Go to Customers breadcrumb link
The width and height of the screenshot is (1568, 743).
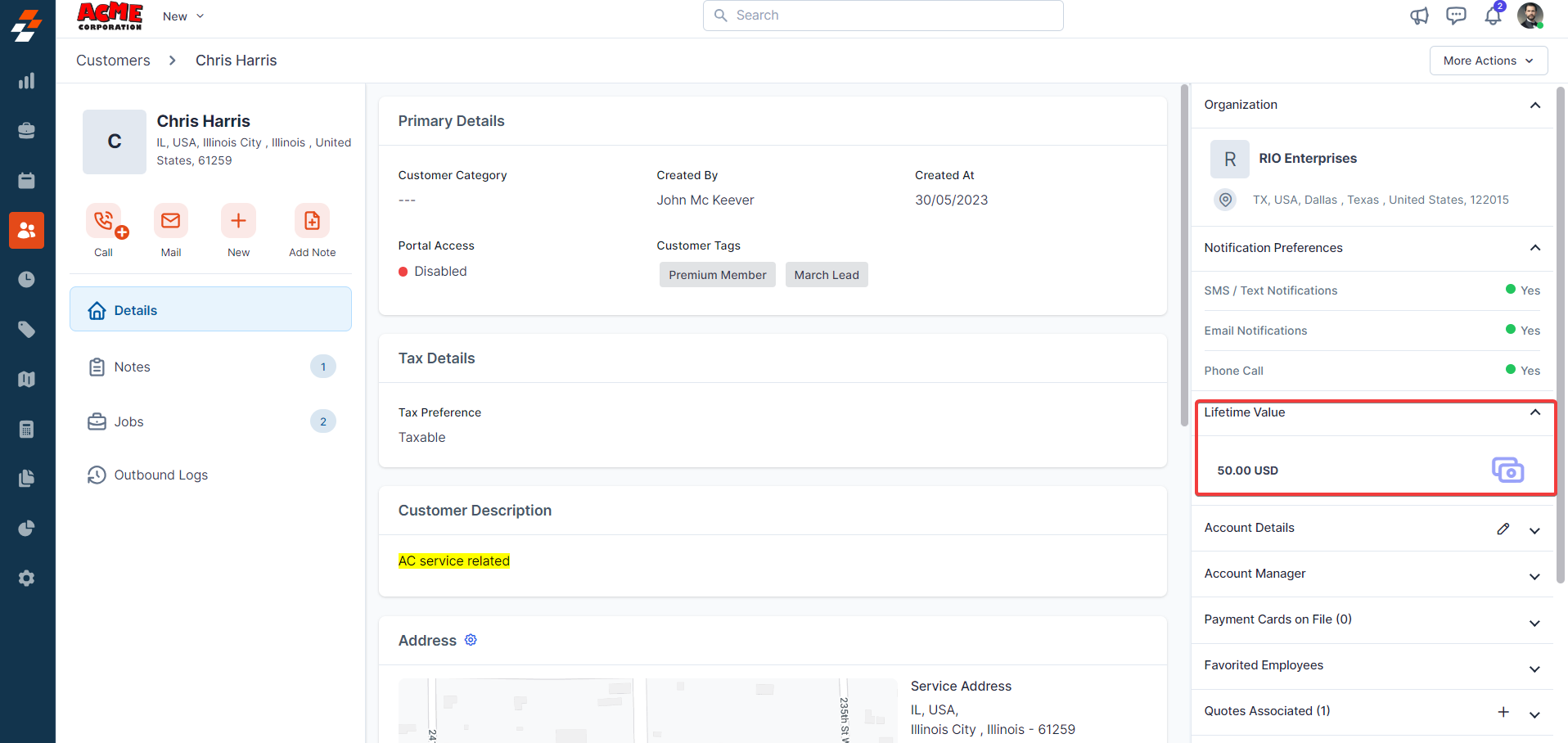click(113, 61)
